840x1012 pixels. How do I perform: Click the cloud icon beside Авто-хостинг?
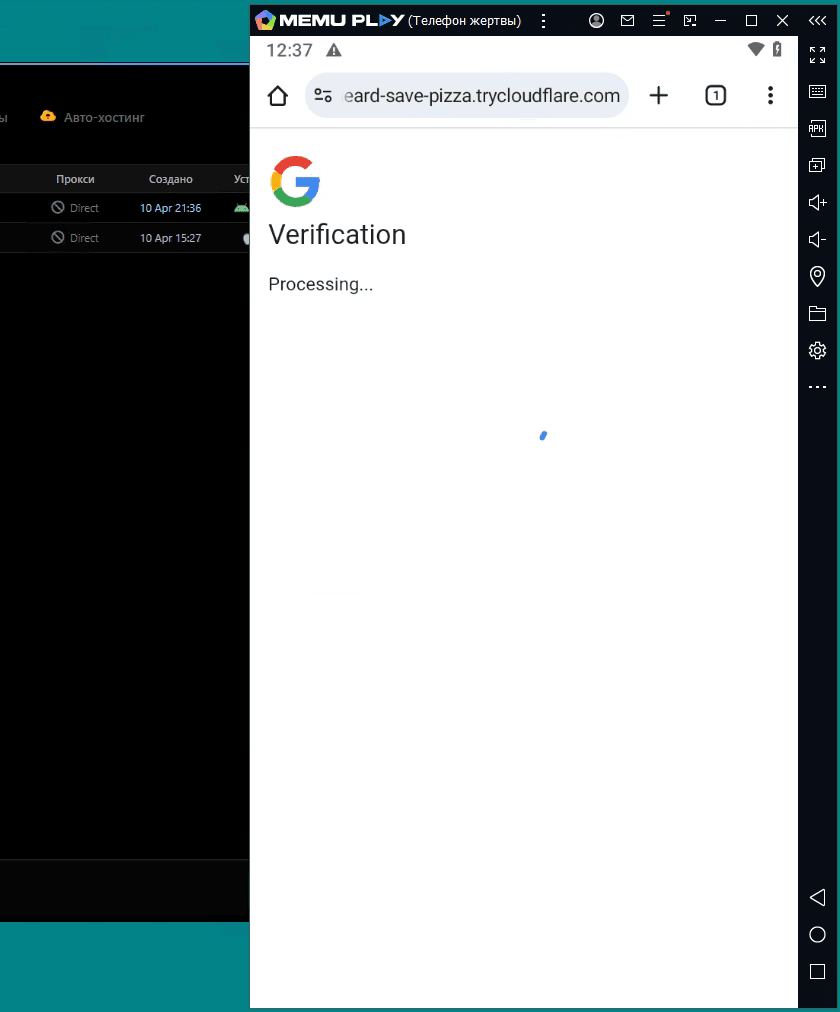[x=48, y=116]
